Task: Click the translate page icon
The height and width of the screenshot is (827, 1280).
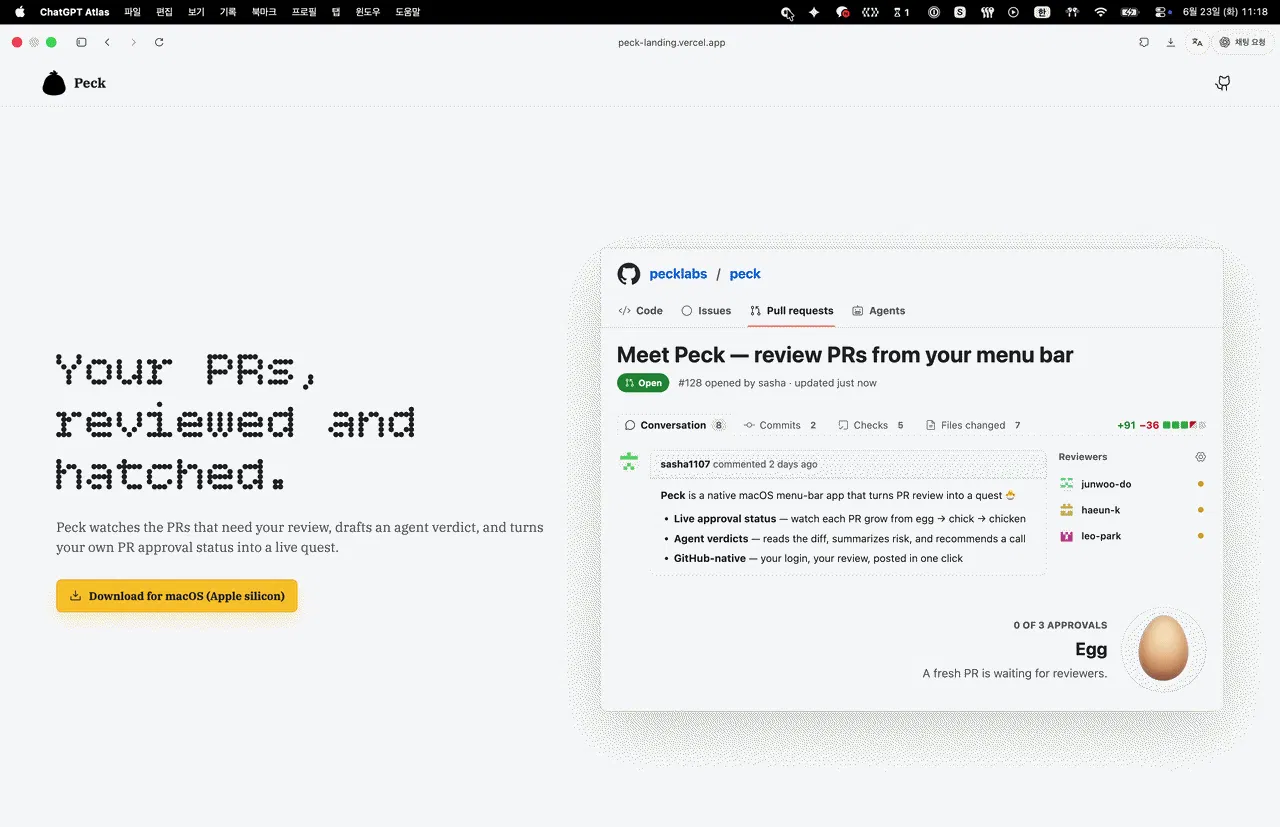Action: 1197,42
